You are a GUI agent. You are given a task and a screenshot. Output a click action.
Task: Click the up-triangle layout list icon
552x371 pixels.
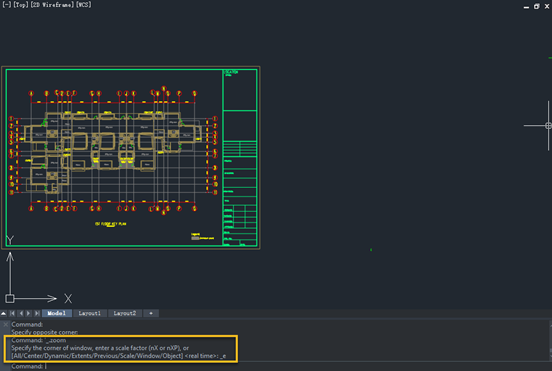(4, 313)
